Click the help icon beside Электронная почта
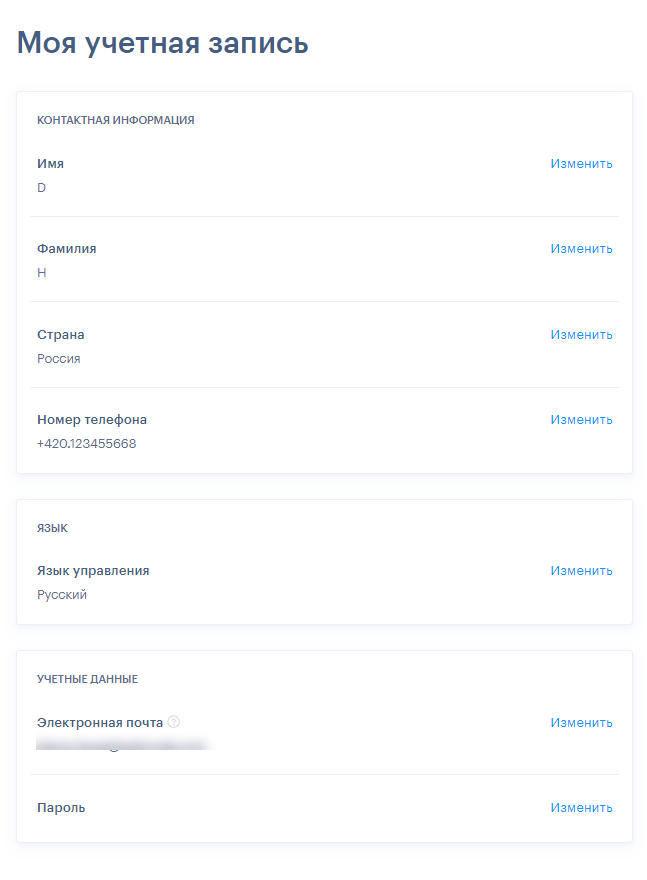The width and height of the screenshot is (647, 880). tap(174, 722)
